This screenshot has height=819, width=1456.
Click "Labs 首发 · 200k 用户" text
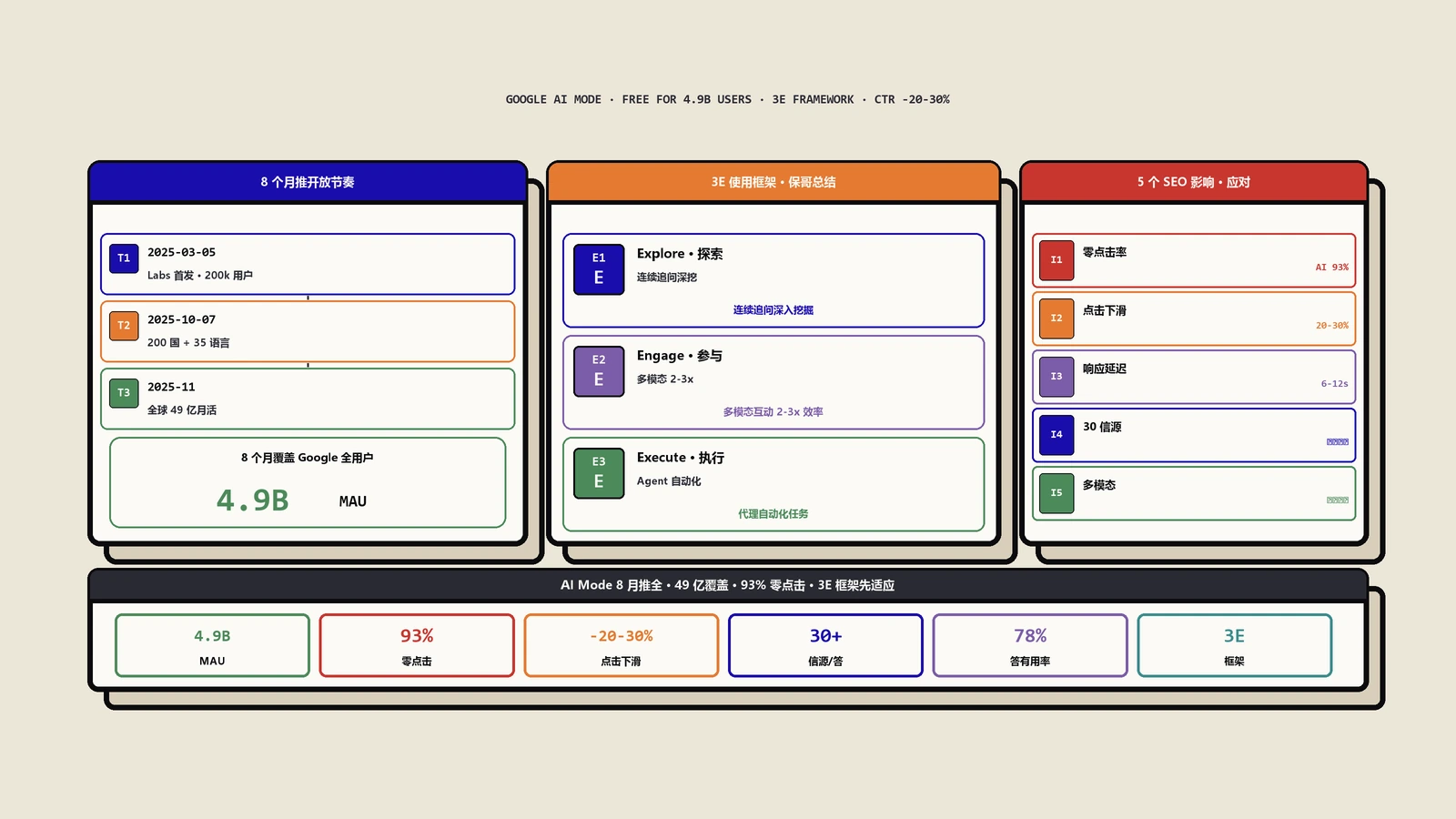[x=200, y=275]
